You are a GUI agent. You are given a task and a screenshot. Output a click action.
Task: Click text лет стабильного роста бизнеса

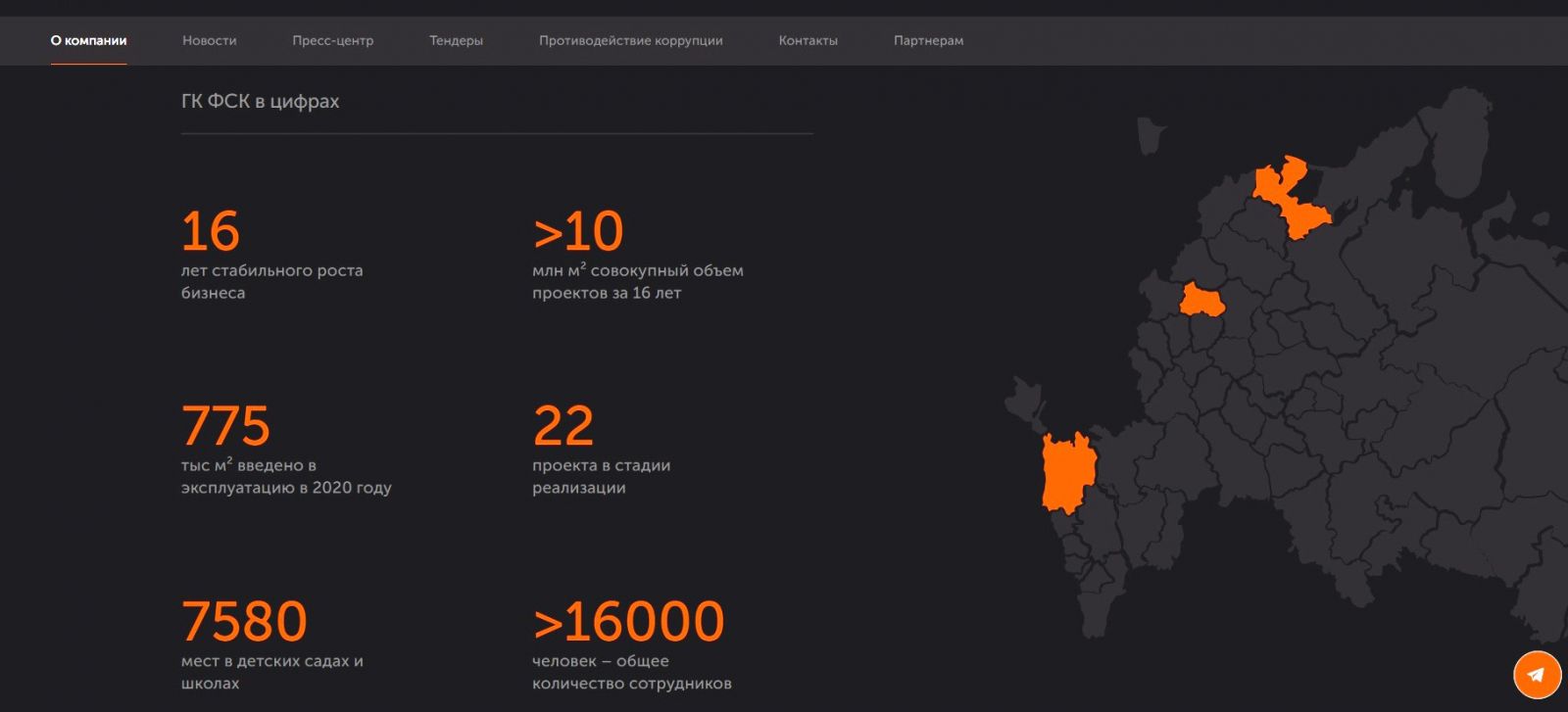[x=271, y=281]
